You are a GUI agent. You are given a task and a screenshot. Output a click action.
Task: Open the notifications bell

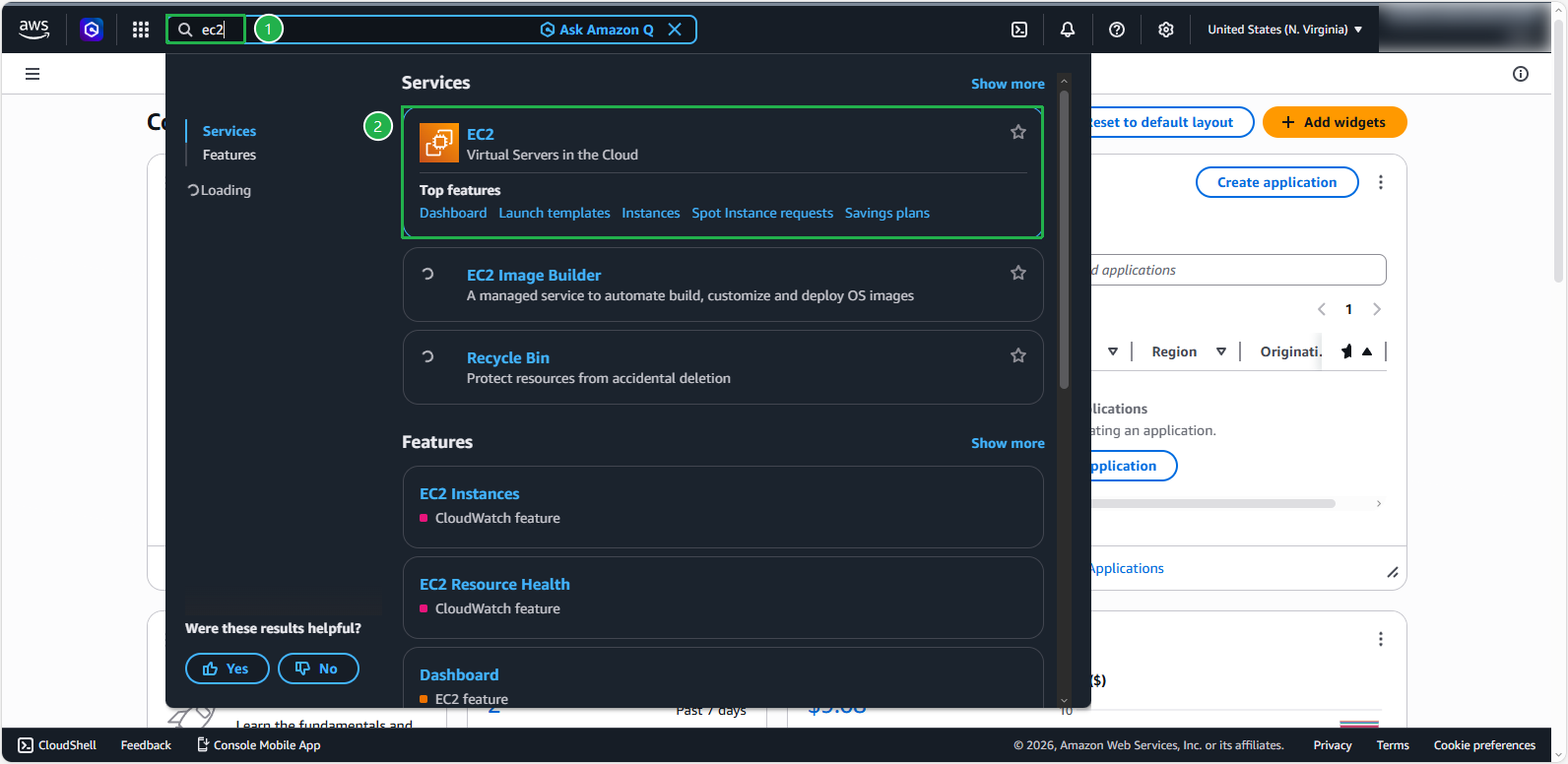coord(1068,30)
